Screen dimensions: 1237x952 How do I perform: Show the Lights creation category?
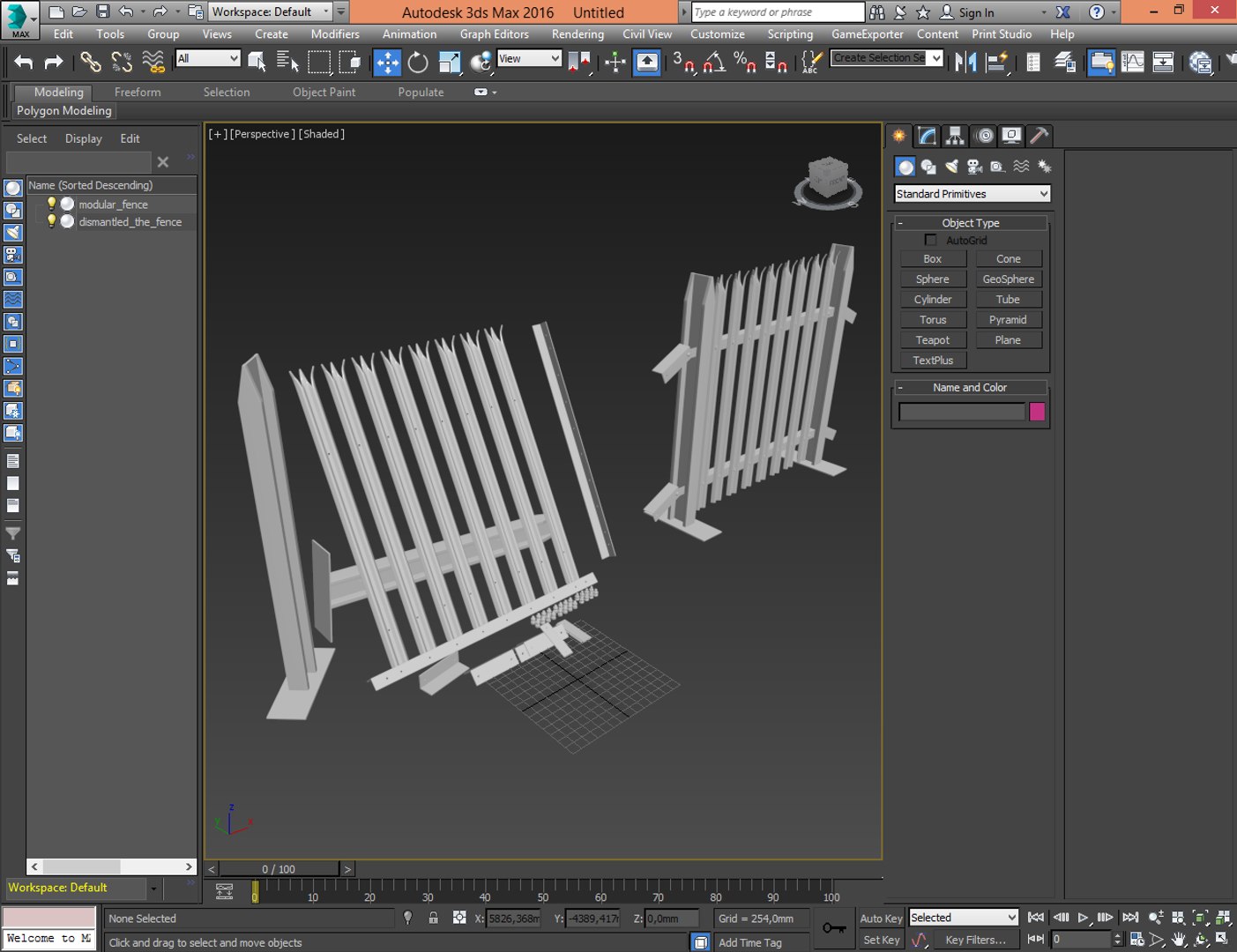[951, 167]
